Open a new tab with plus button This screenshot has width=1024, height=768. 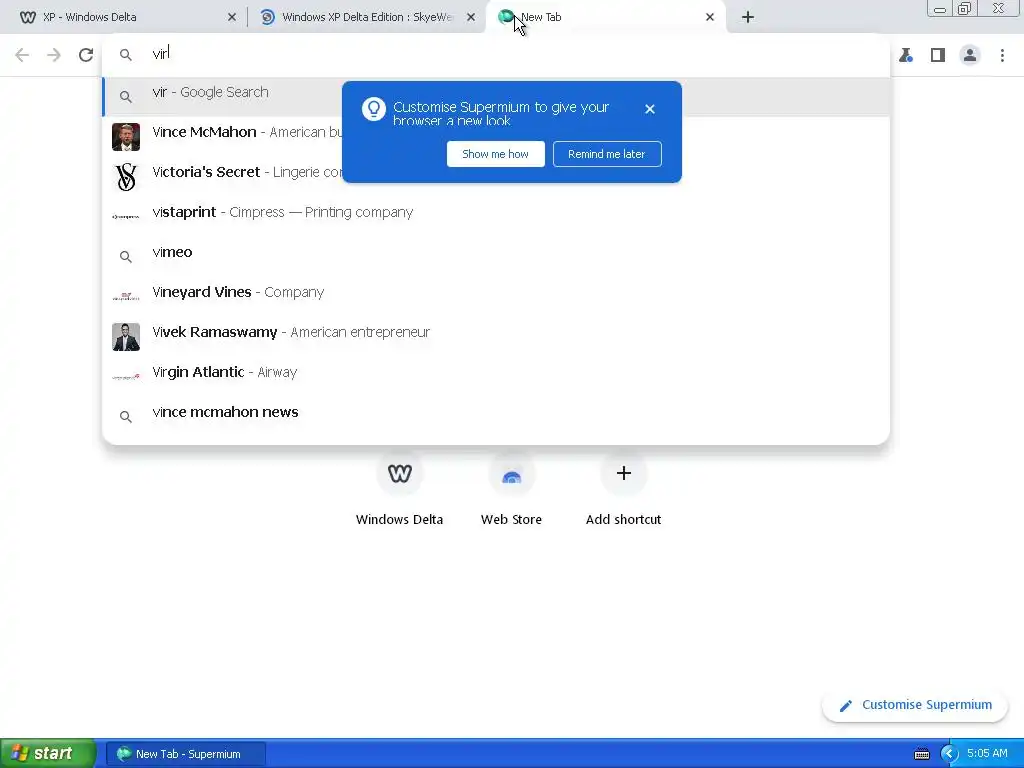point(748,17)
